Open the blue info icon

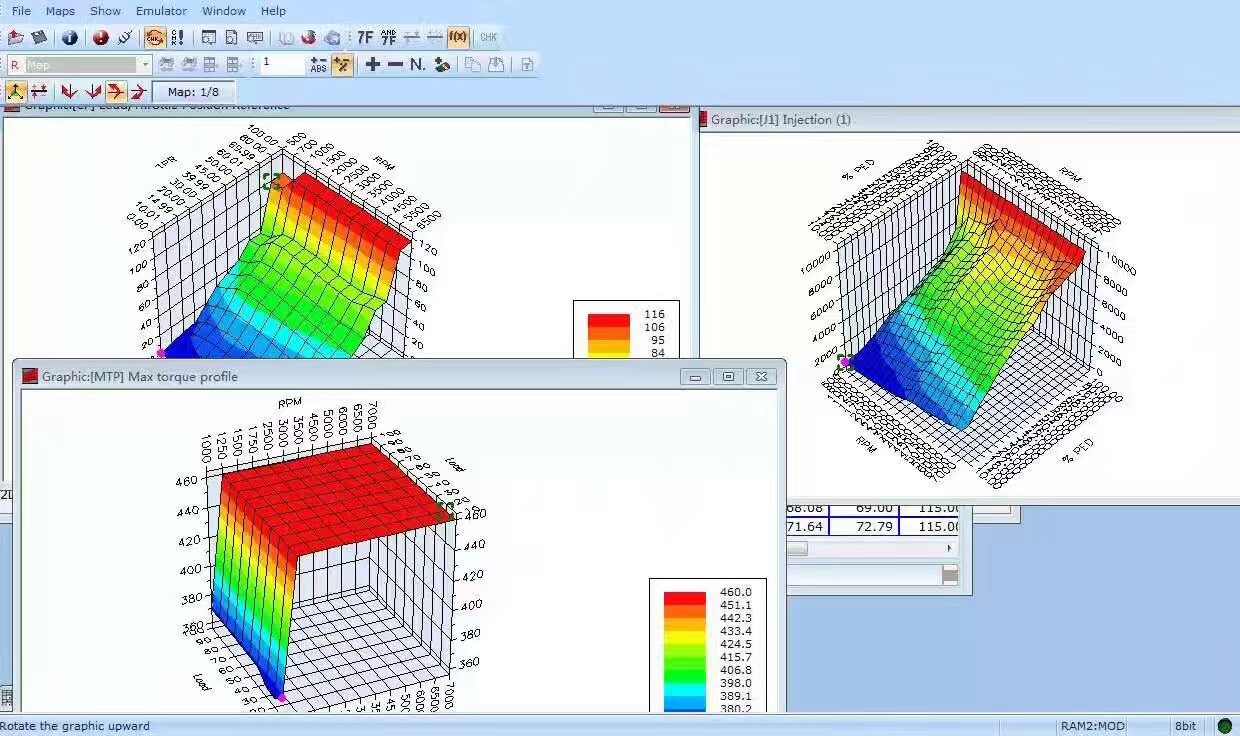coord(70,38)
